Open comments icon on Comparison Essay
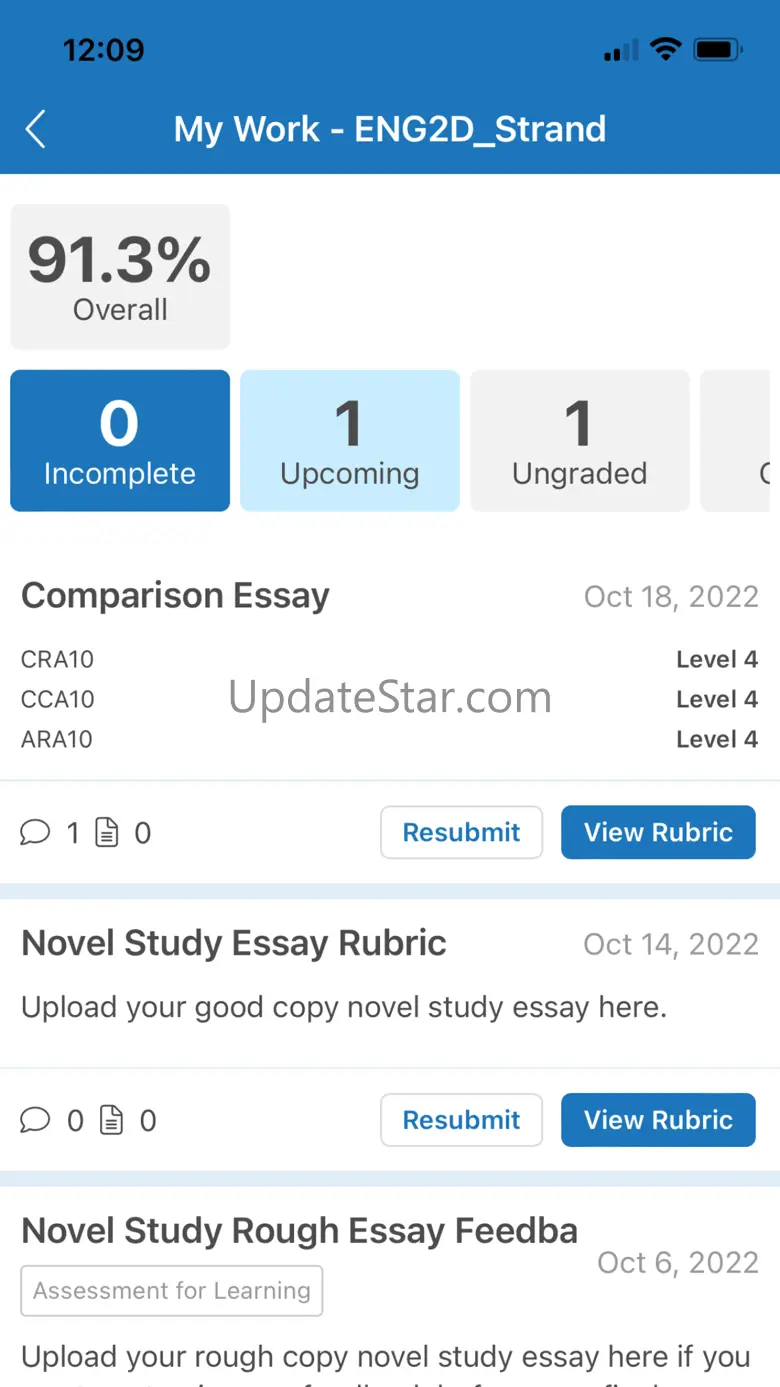The width and height of the screenshot is (780, 1387). (35, 833)
